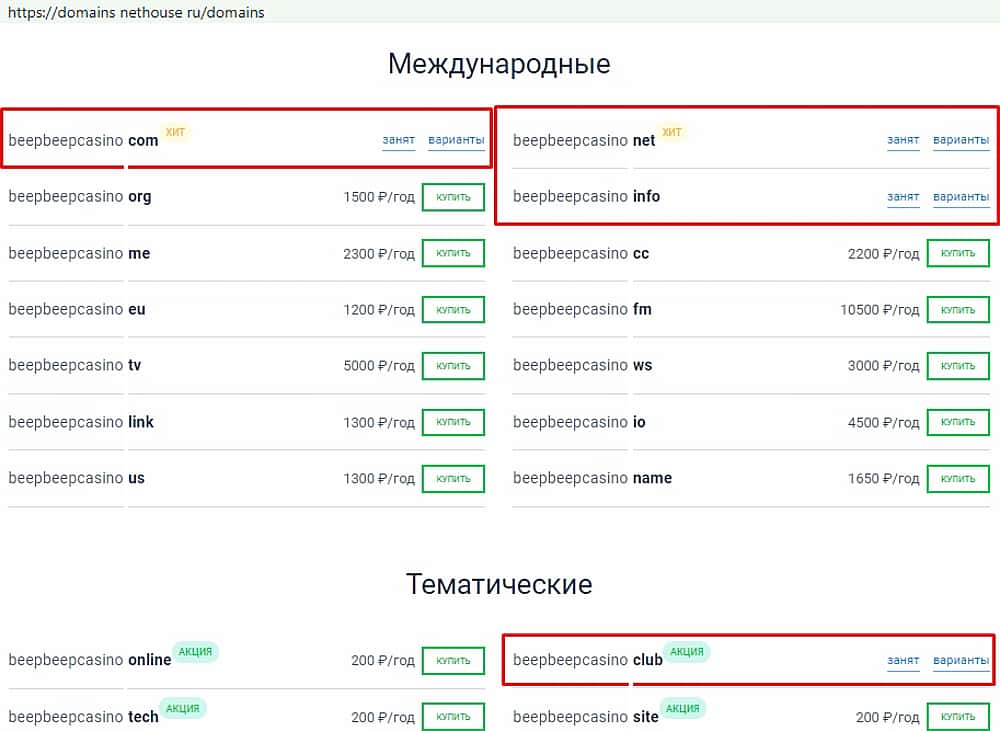Image resolution: width=1000 pixels, height=731 pixels.
Task: Click Купить next to the link domain
Action: point(453,422)
